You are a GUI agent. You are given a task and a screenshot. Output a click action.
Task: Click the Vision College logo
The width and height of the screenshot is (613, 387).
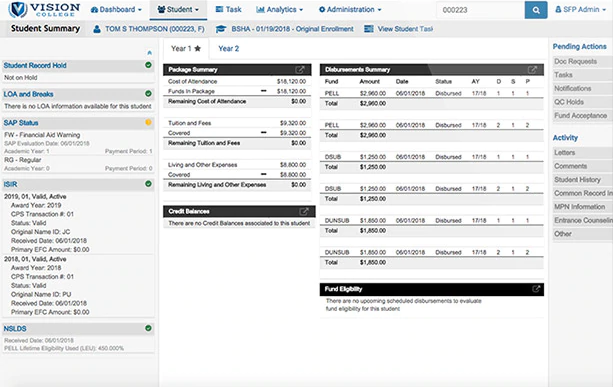click(44, 10)
